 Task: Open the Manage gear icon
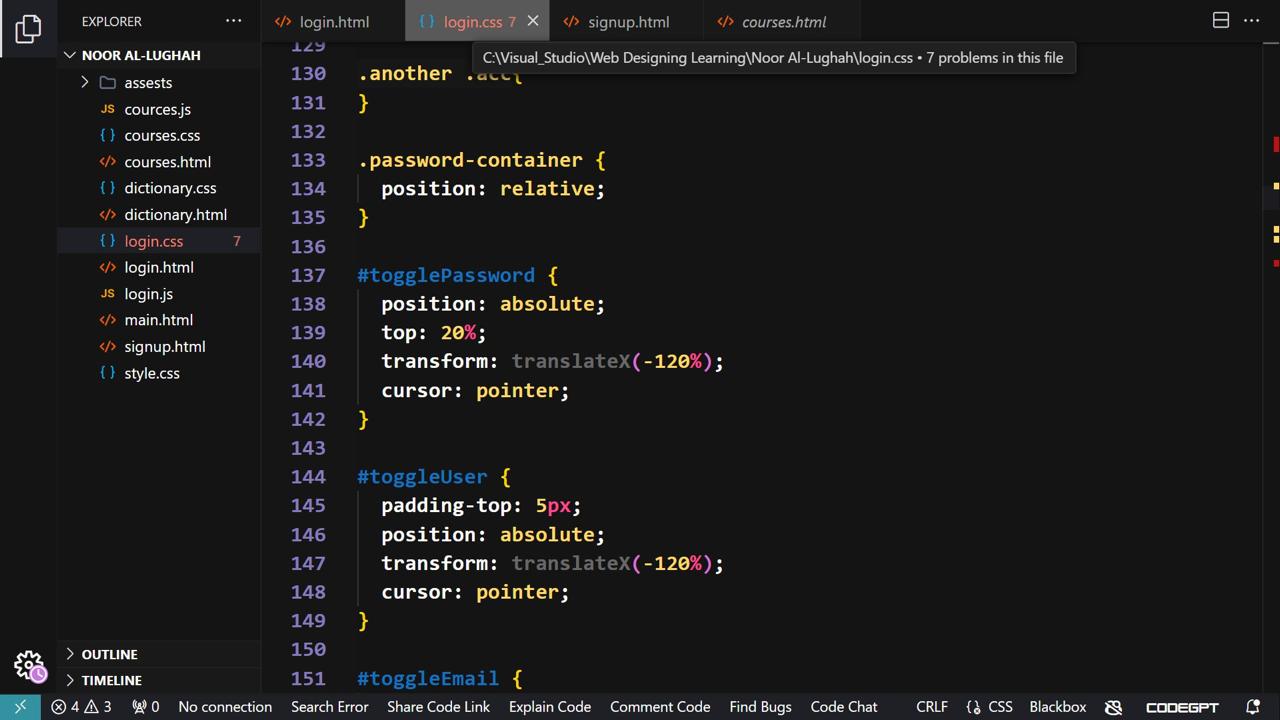coord(29,666)
